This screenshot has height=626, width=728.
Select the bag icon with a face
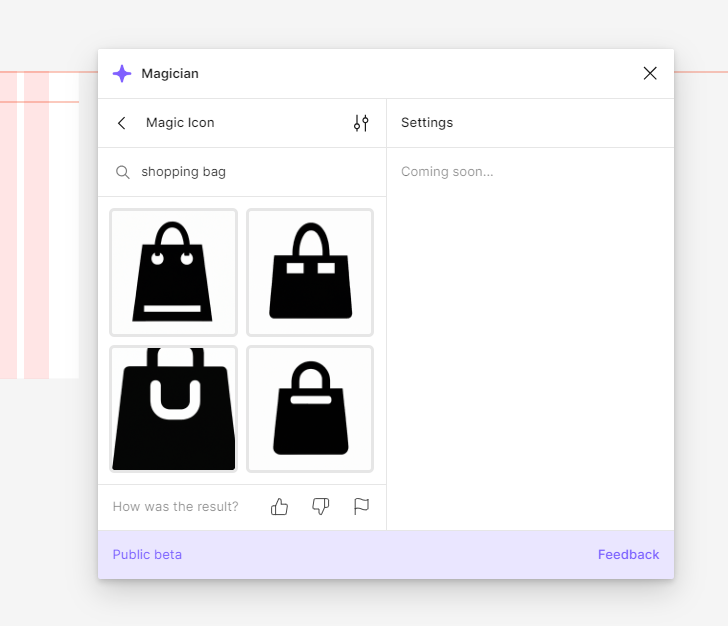[173, 272]
